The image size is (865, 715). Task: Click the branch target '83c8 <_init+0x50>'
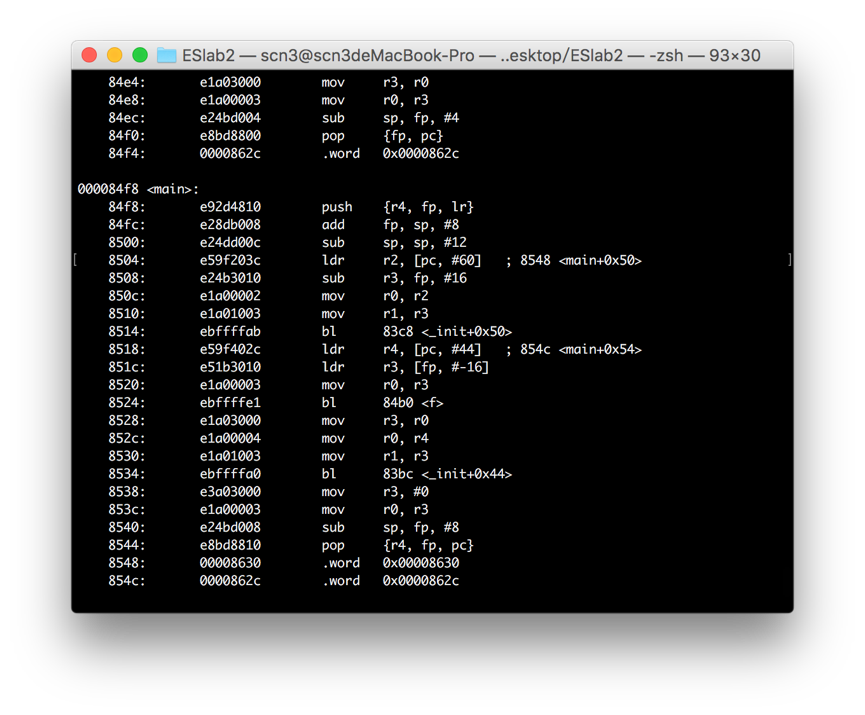coord(447,332)
